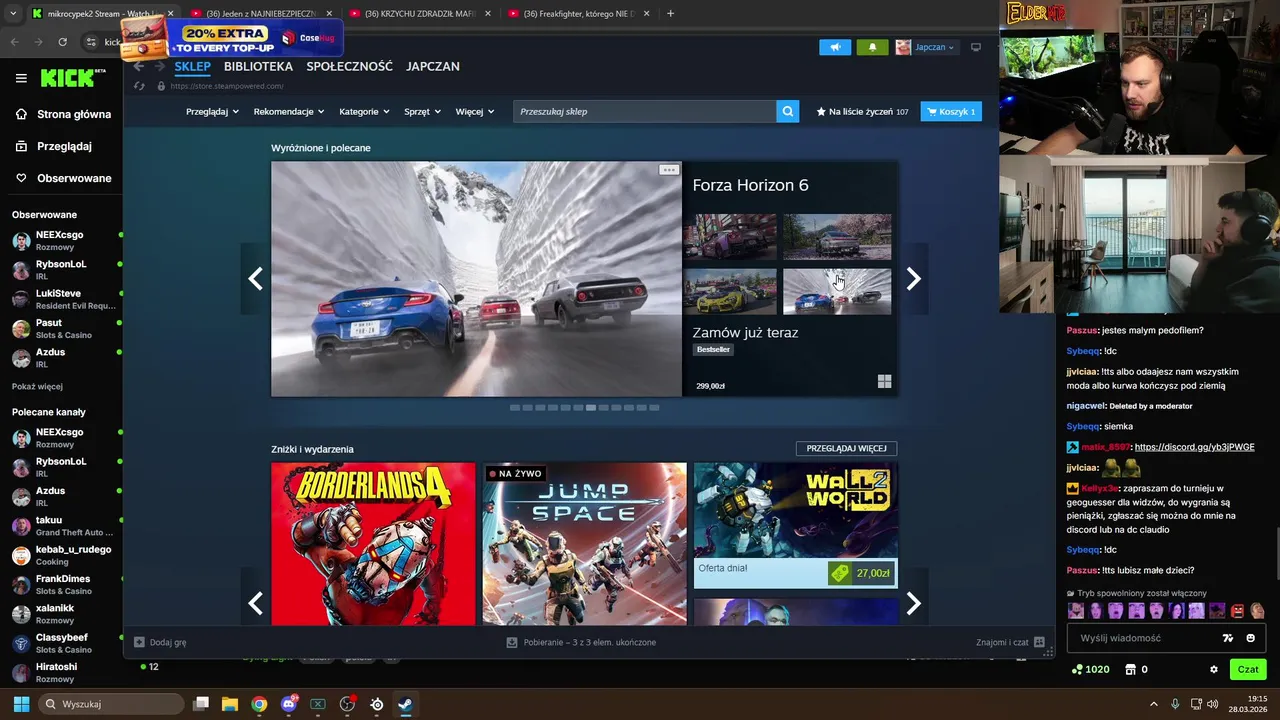Expand the Więcej store dropdown
Image resolution: width=1280 pixels, height=720 pixels.
[x=475, y=111]
